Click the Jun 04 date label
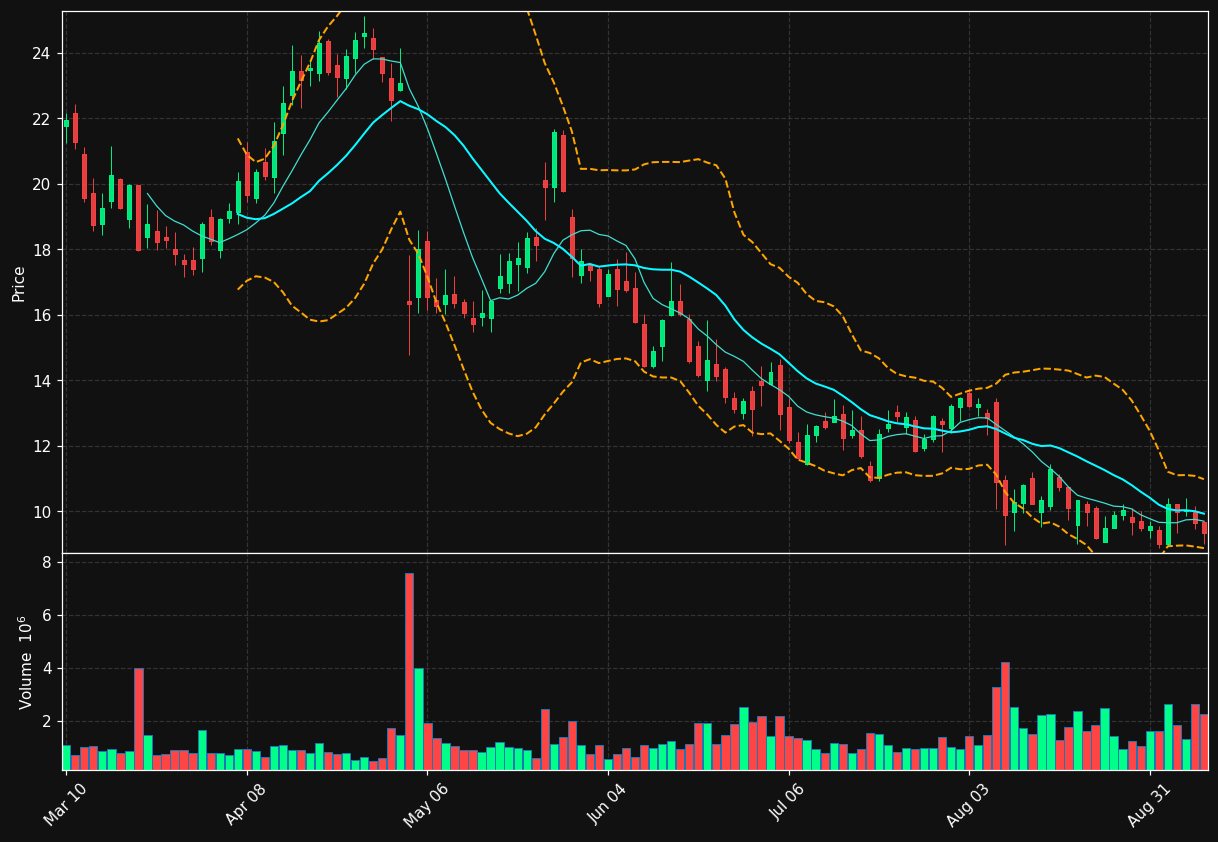Image resolution: width=1218 pixels, height=842 pixels. pyautogui.click(x=606, y=805)
